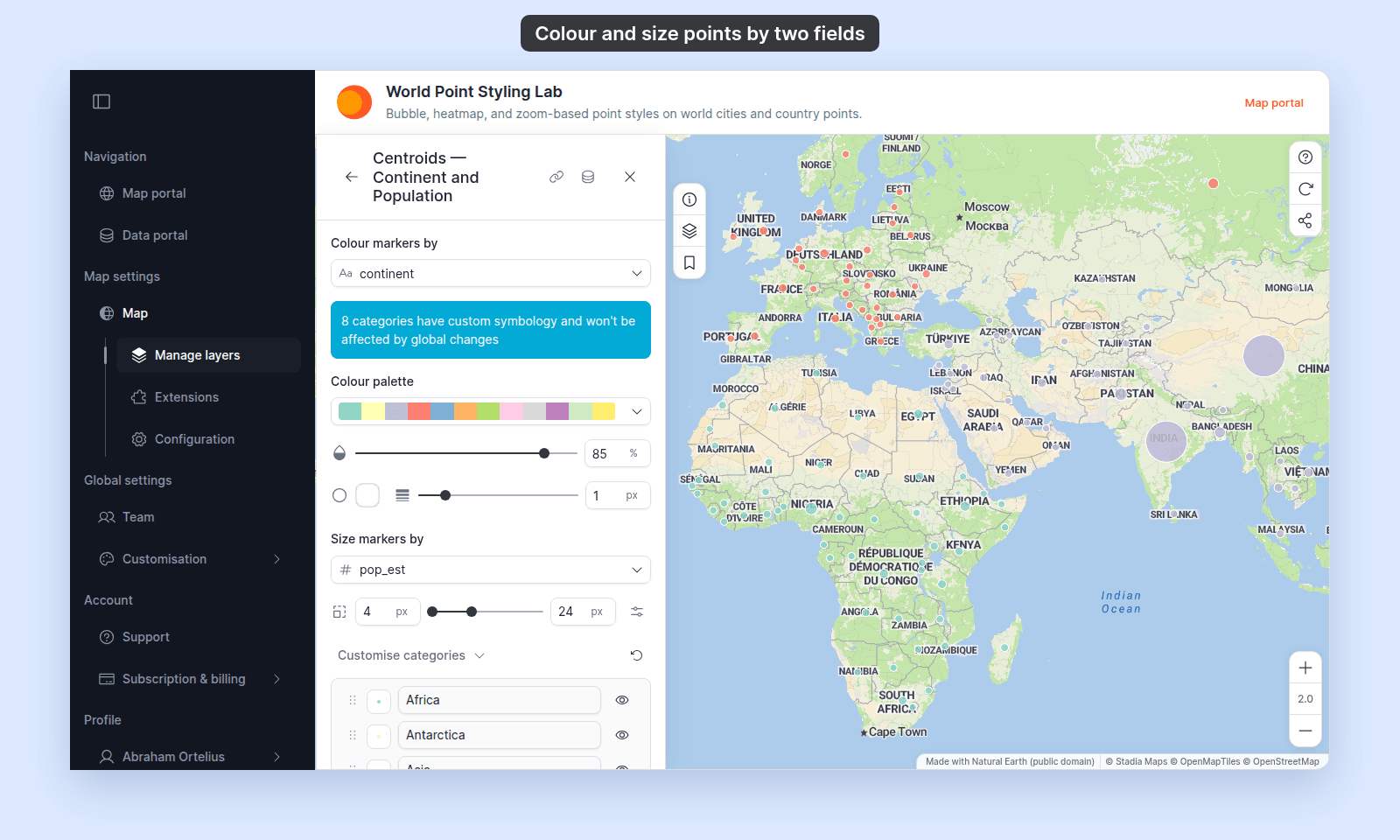Viewport: 1400px width, 840px height.
Task: Open the map info button
Action: [x=689, y=199]
